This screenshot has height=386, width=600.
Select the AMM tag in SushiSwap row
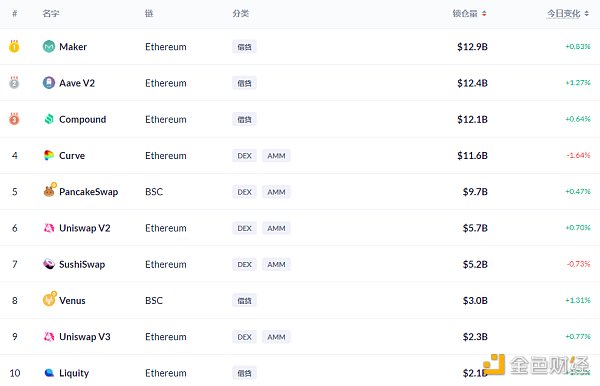(x=276, y=264)
